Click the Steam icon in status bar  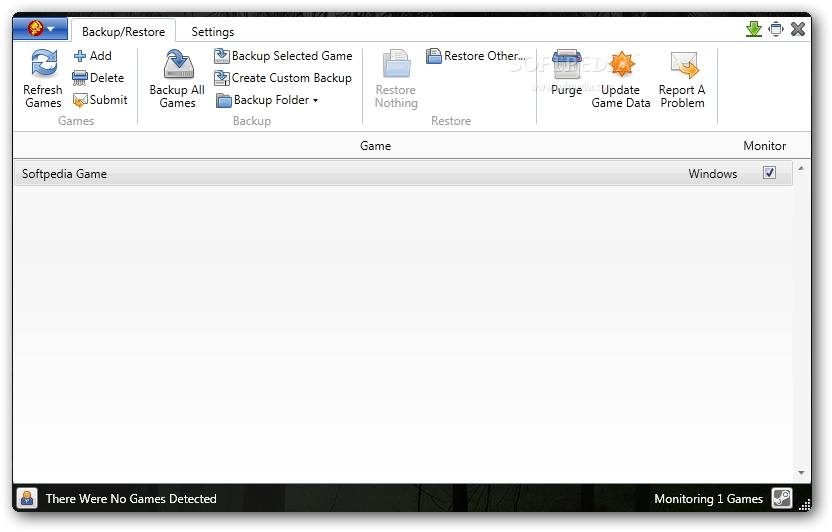tap(782, 499)
